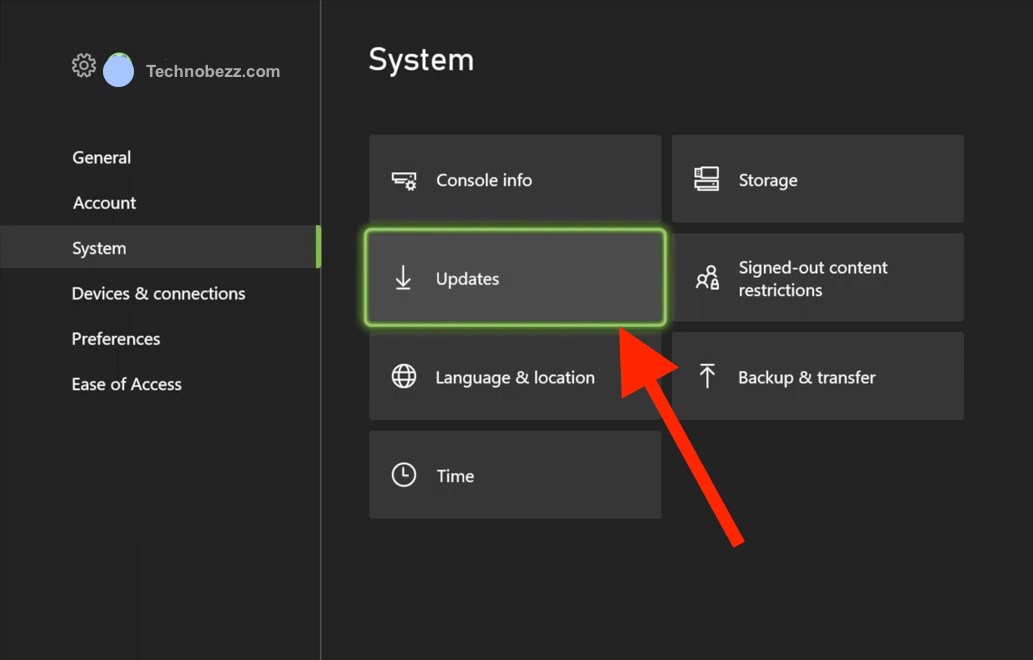The image size is (1033, 660).
Task: Click the Time clock icon
Action: coord(404,475)
